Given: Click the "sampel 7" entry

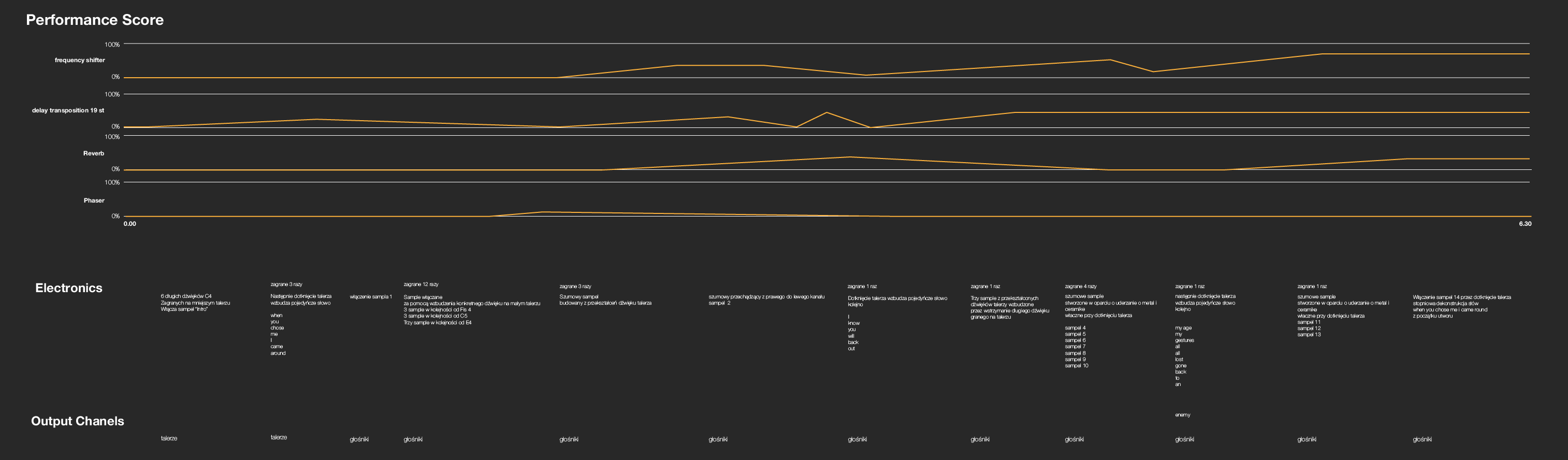Looking at the screenshot, I should click(x=1076, y=347).
